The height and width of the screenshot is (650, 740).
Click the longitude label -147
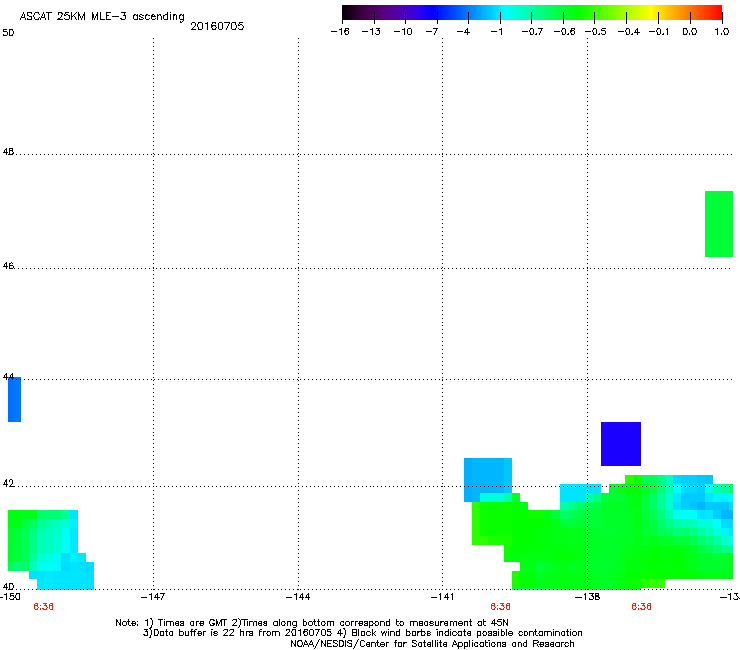153,597
